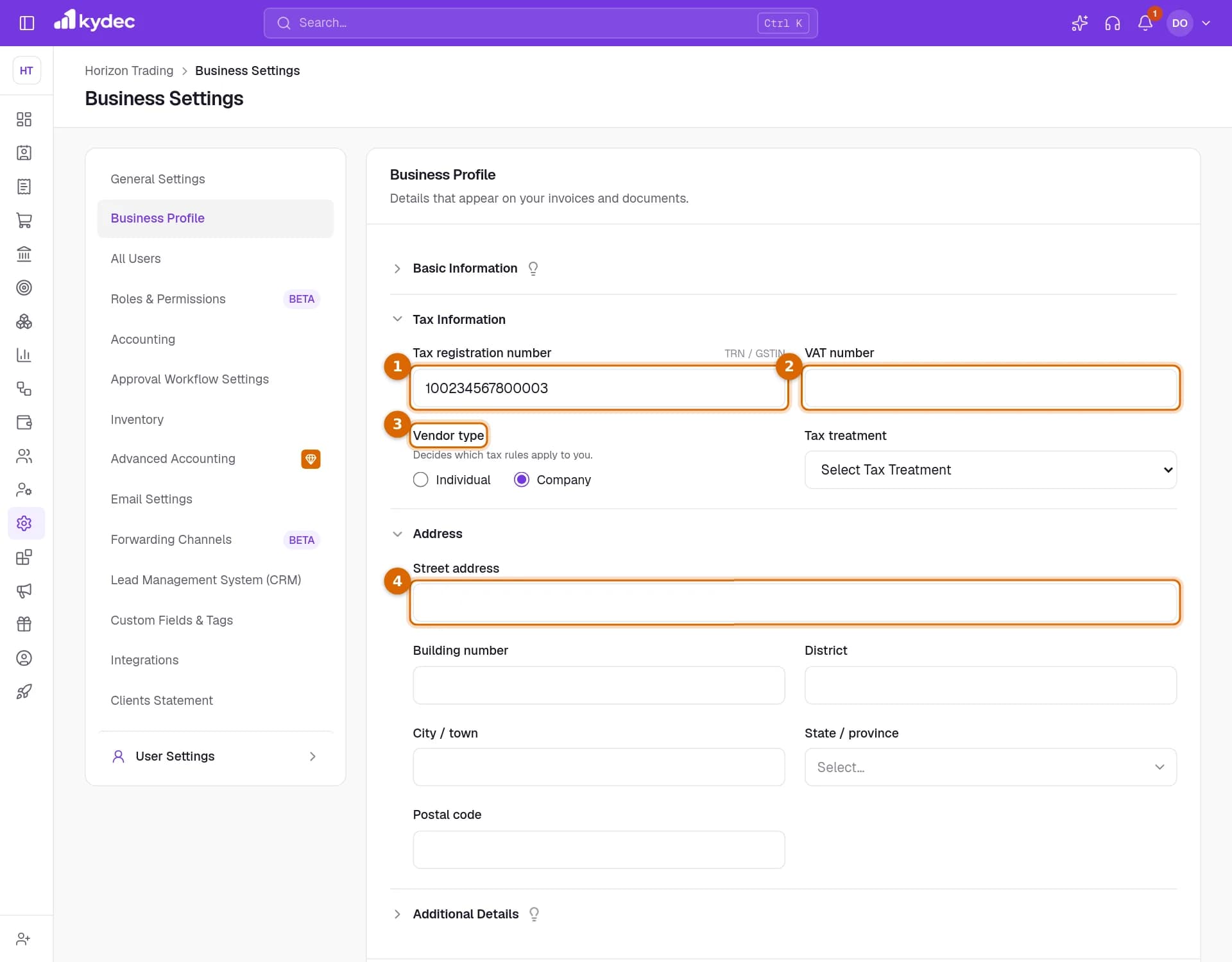Expand the Basic Information section

397,269
